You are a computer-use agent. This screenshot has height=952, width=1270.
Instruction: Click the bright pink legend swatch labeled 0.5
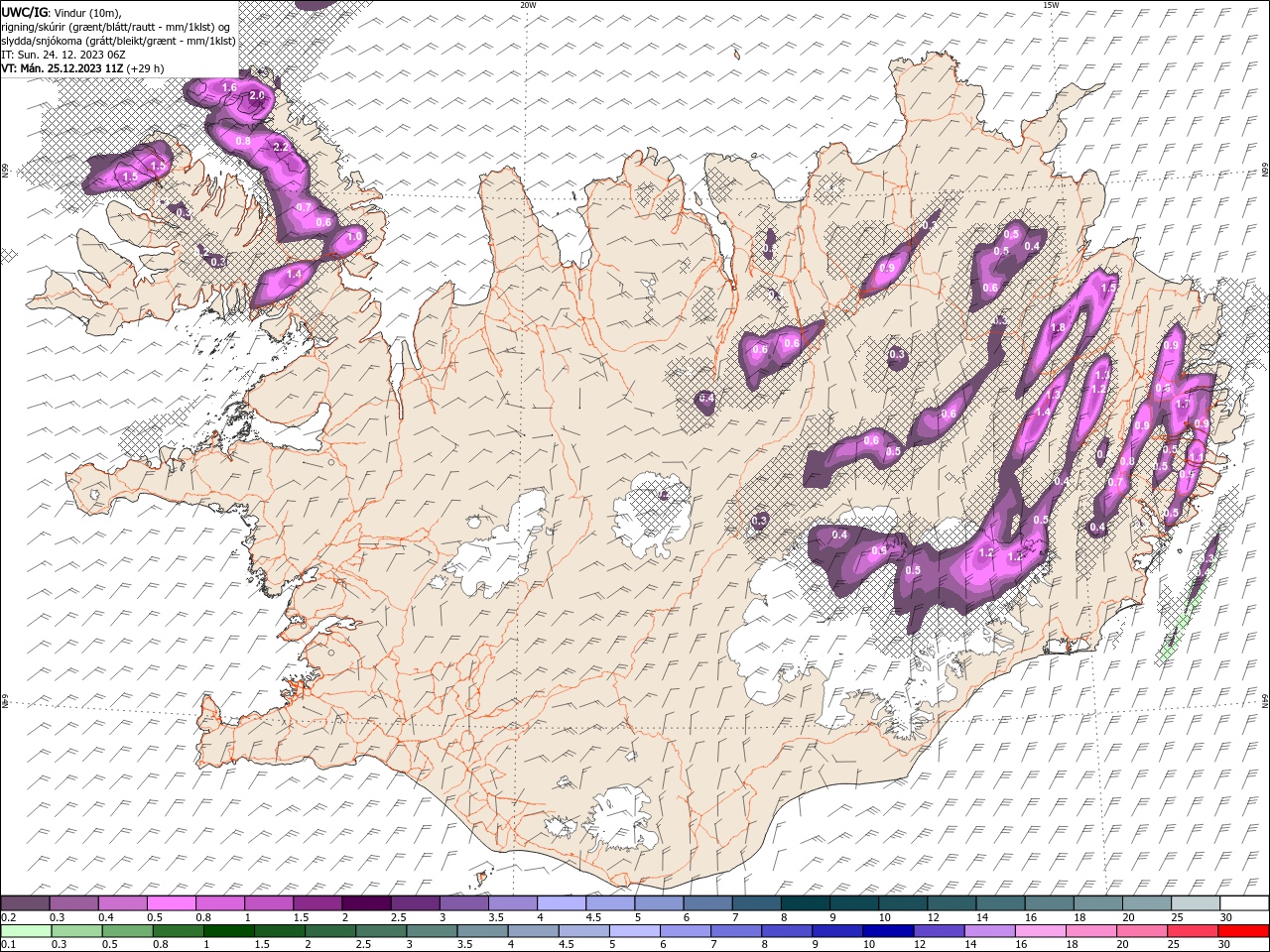[x=171, y=903]
